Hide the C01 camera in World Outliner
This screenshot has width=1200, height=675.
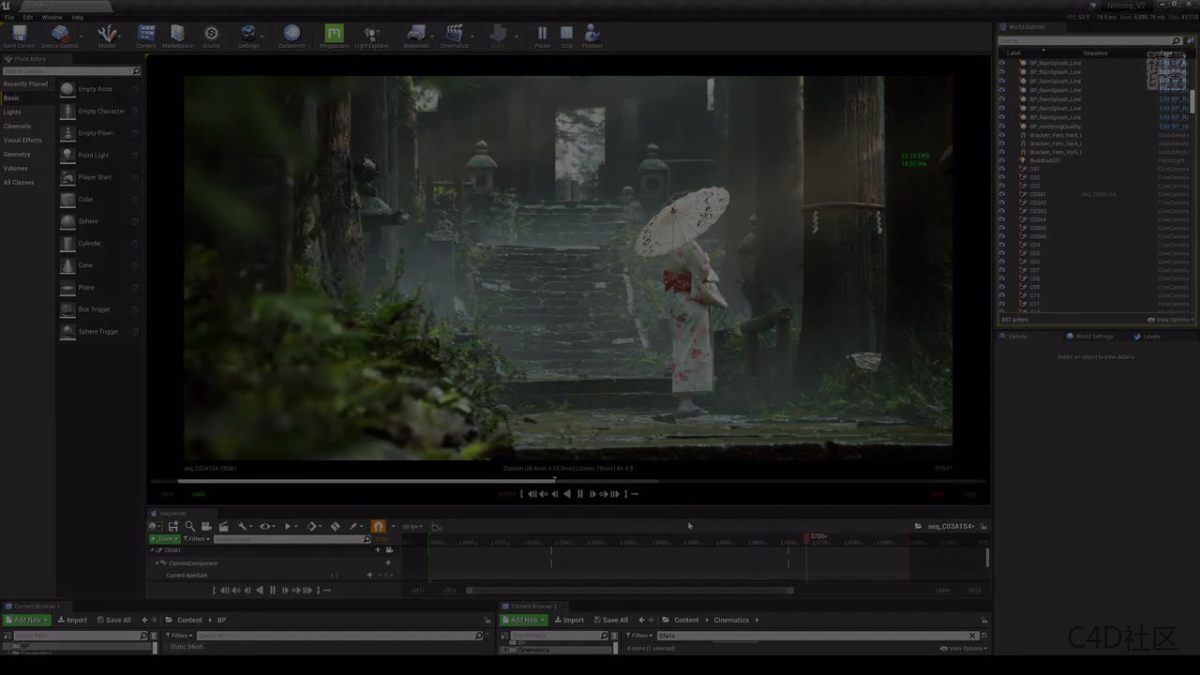point(1002,169)
